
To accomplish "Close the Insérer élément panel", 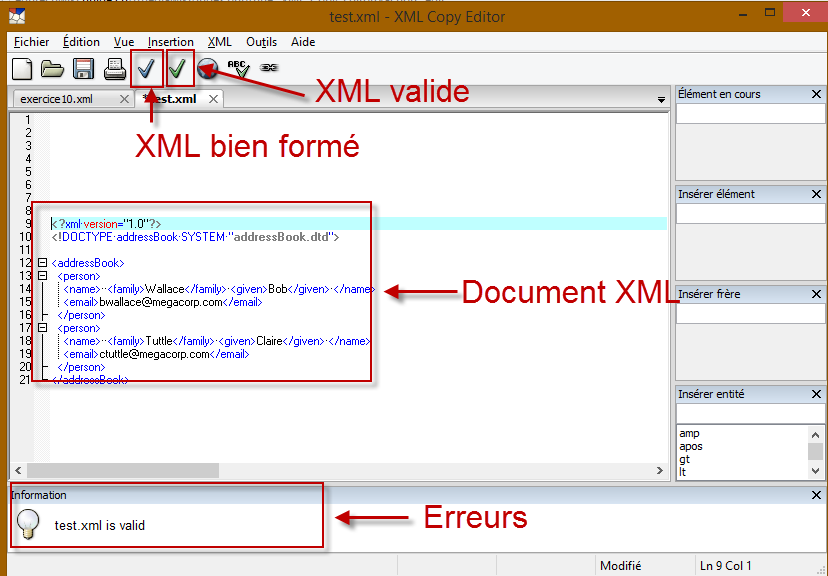I will point(816,194).
